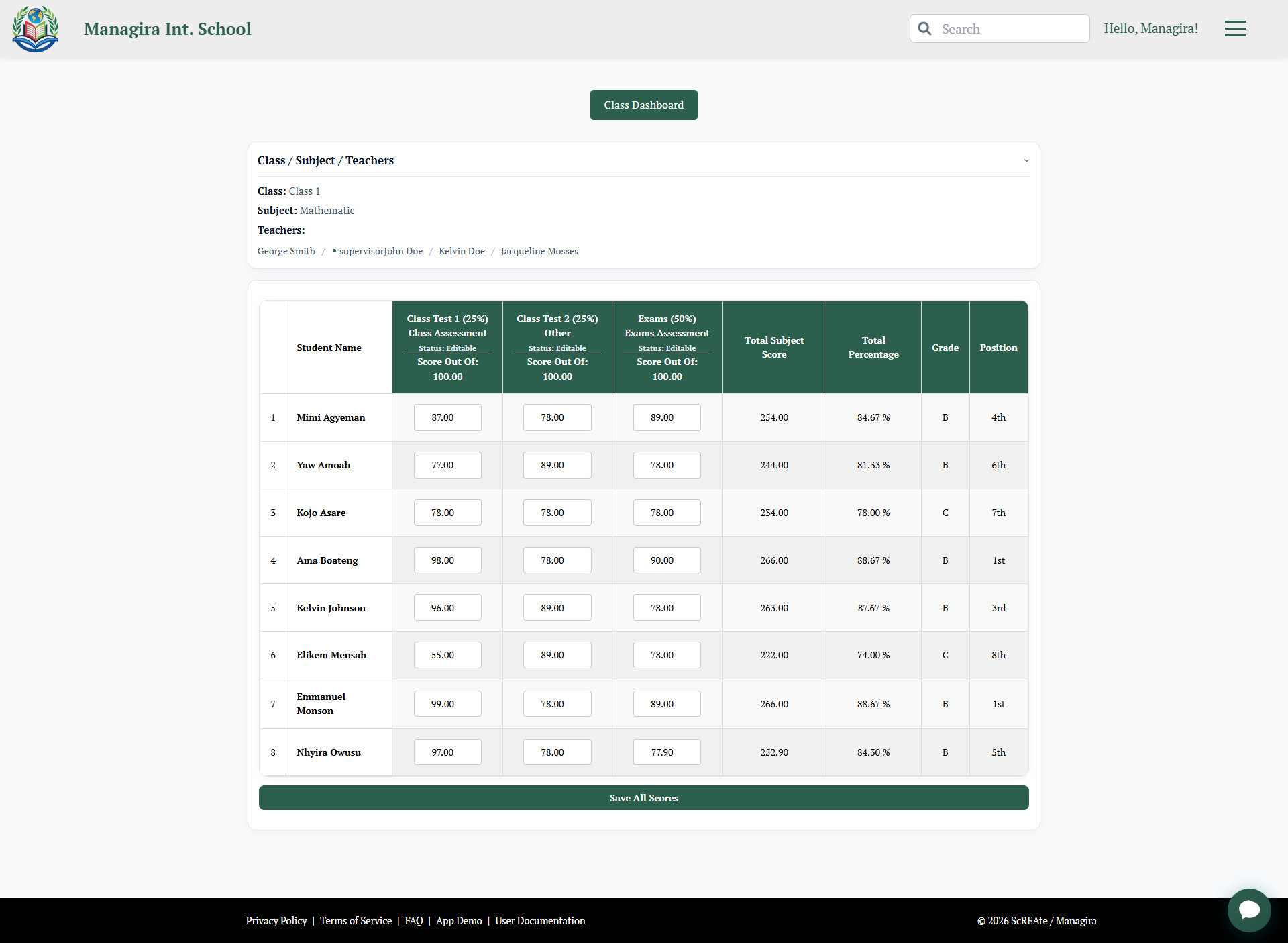Open the chat support widget
The width and height of the screenshot is (1288, 943).
click(1249, 910)
